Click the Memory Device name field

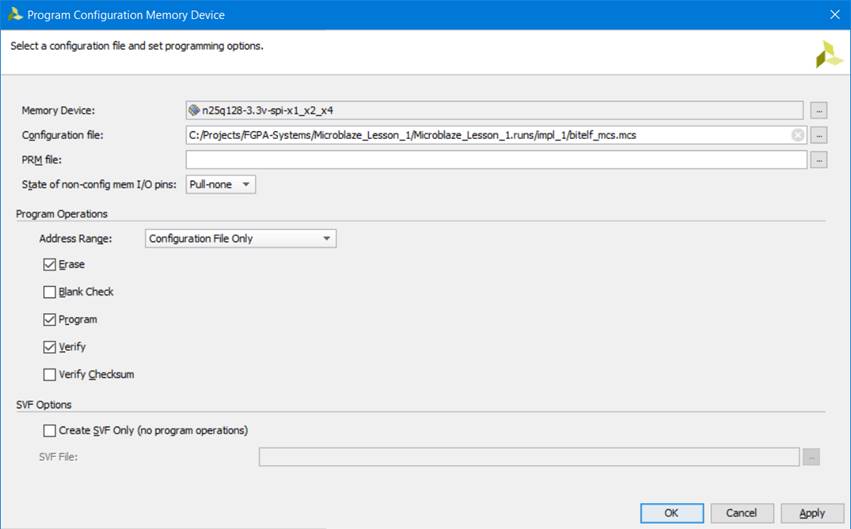(495, 110)
